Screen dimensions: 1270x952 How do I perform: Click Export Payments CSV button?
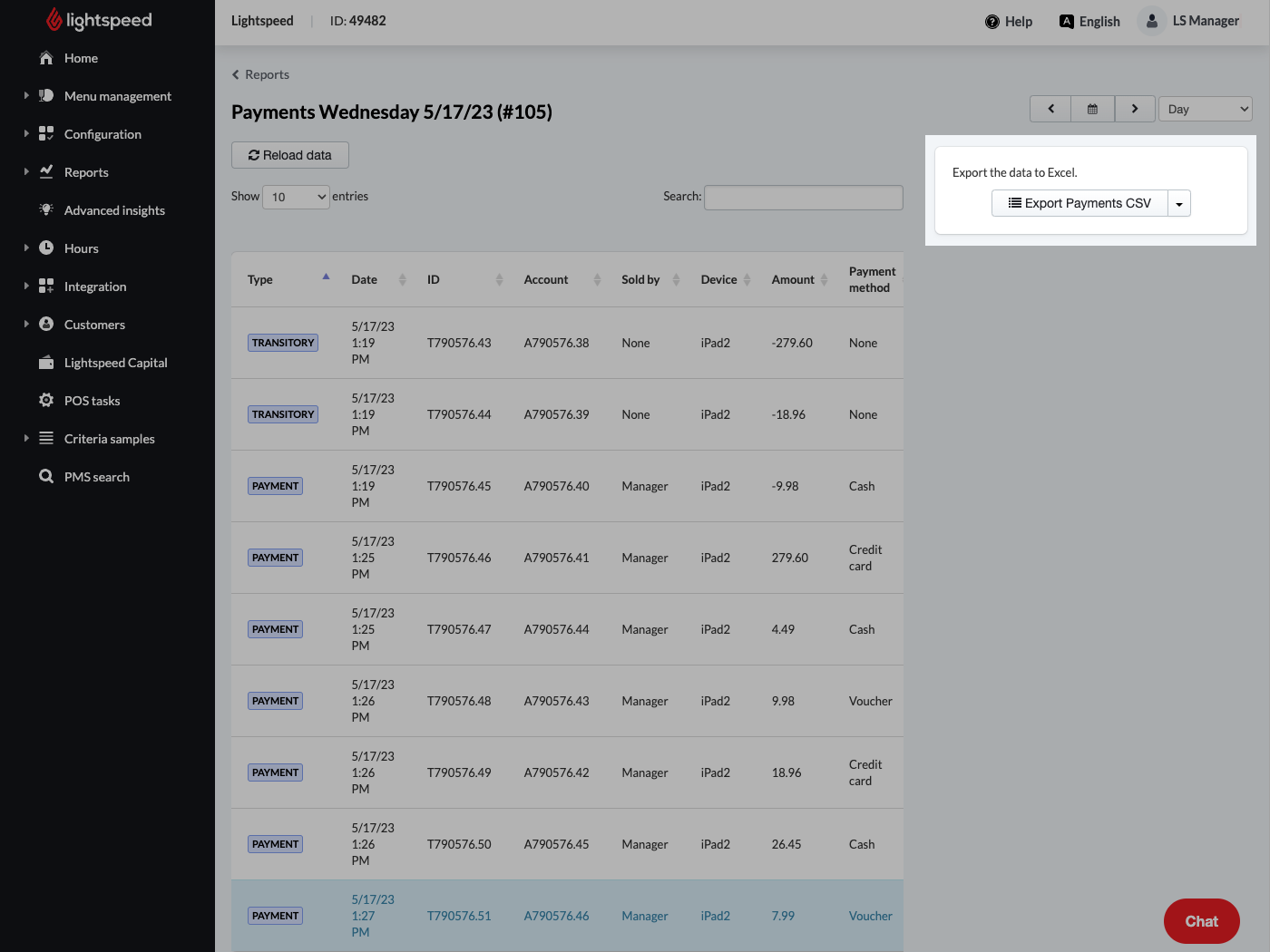tap(1079, 203)
